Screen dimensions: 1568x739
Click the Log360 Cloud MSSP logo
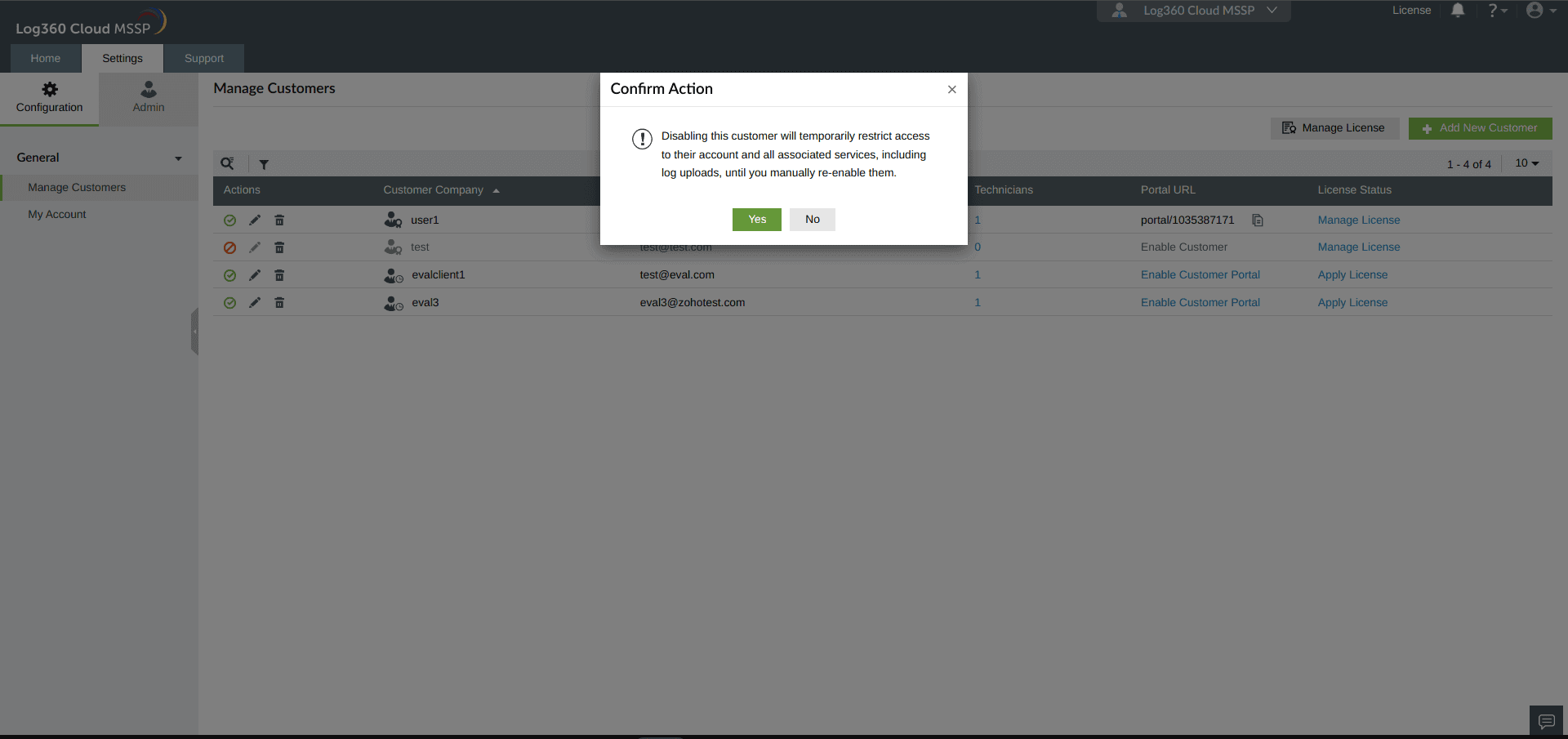(x=90, y=24)
